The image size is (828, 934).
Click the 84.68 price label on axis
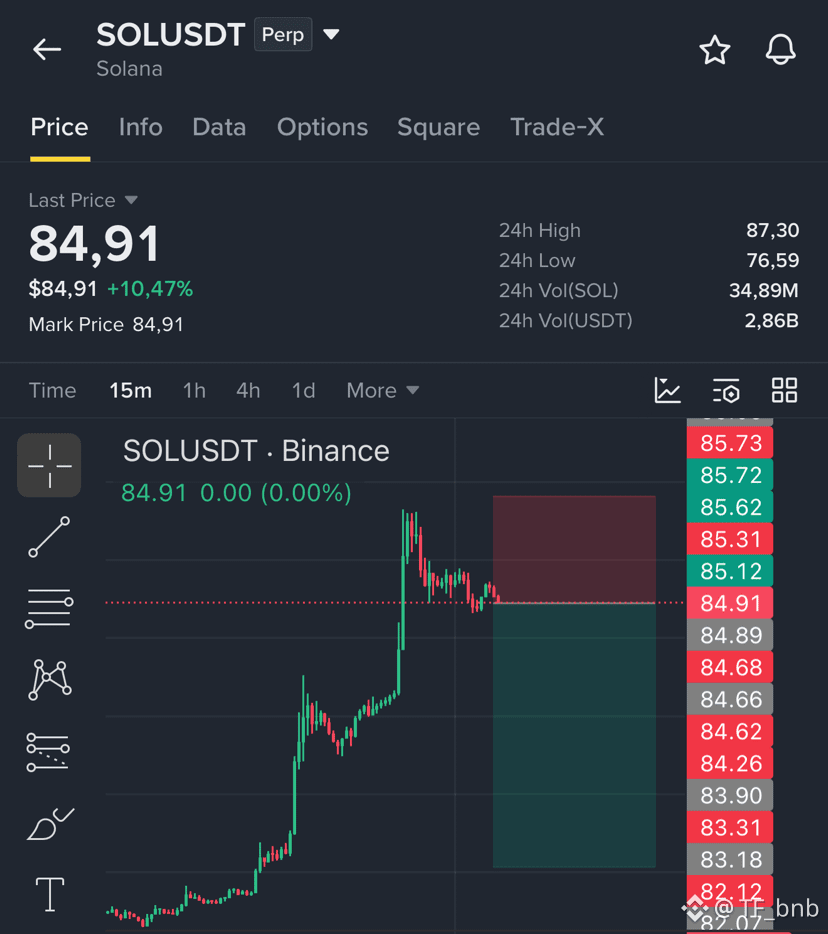[x=730, y=667]
